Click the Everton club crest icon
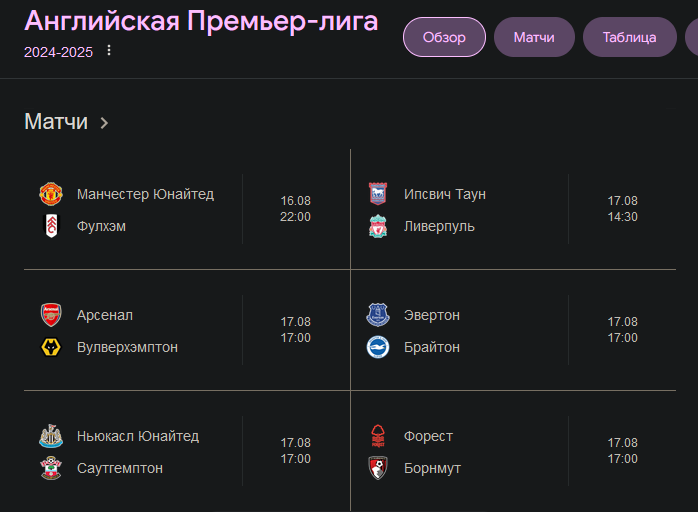Image resolution: width=698 pixels, height=512 pixels. coord(378,315)
